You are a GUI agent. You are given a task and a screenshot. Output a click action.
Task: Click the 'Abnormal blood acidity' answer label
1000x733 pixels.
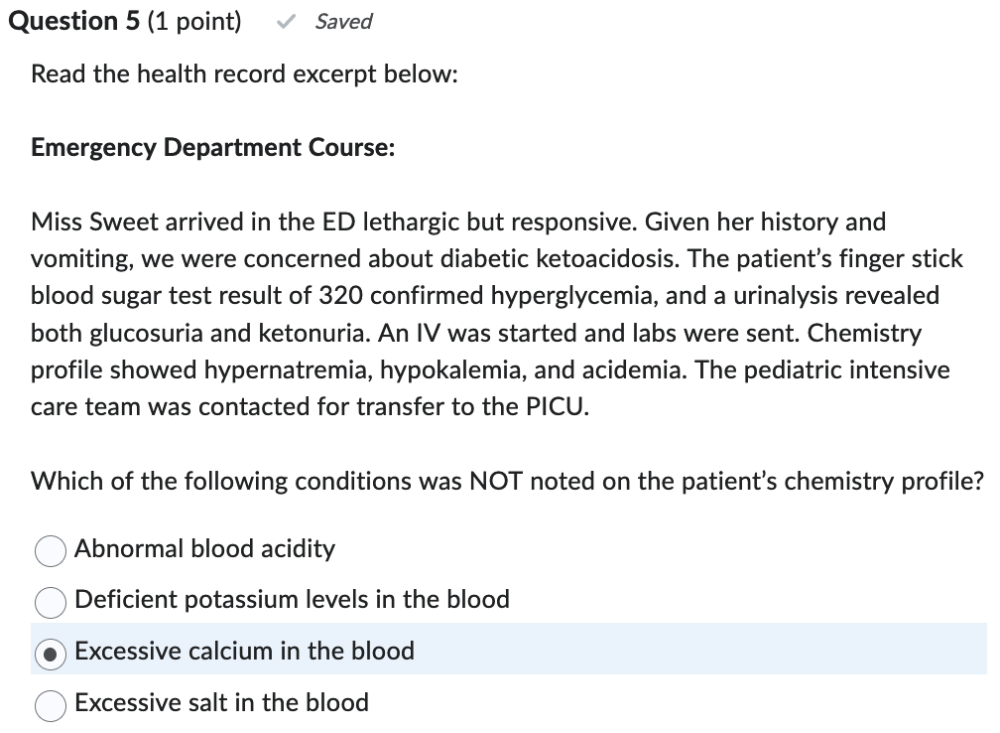205,549
